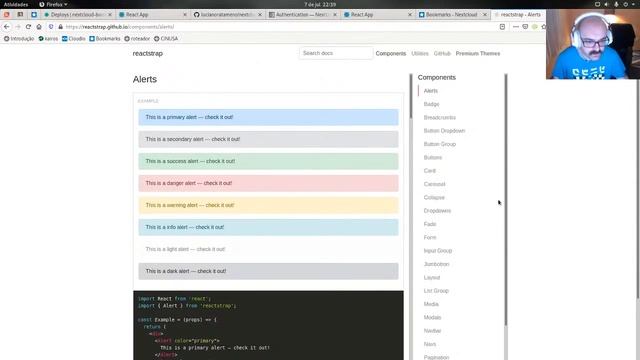The image size is (640, 360).
Task: Open the clock showing 7 de jul 22:39
Action: (320, 4)
